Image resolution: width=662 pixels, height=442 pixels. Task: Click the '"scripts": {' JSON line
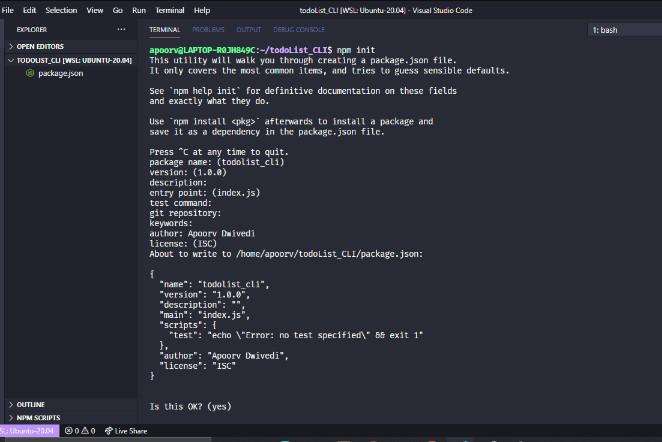pos(188,325)
